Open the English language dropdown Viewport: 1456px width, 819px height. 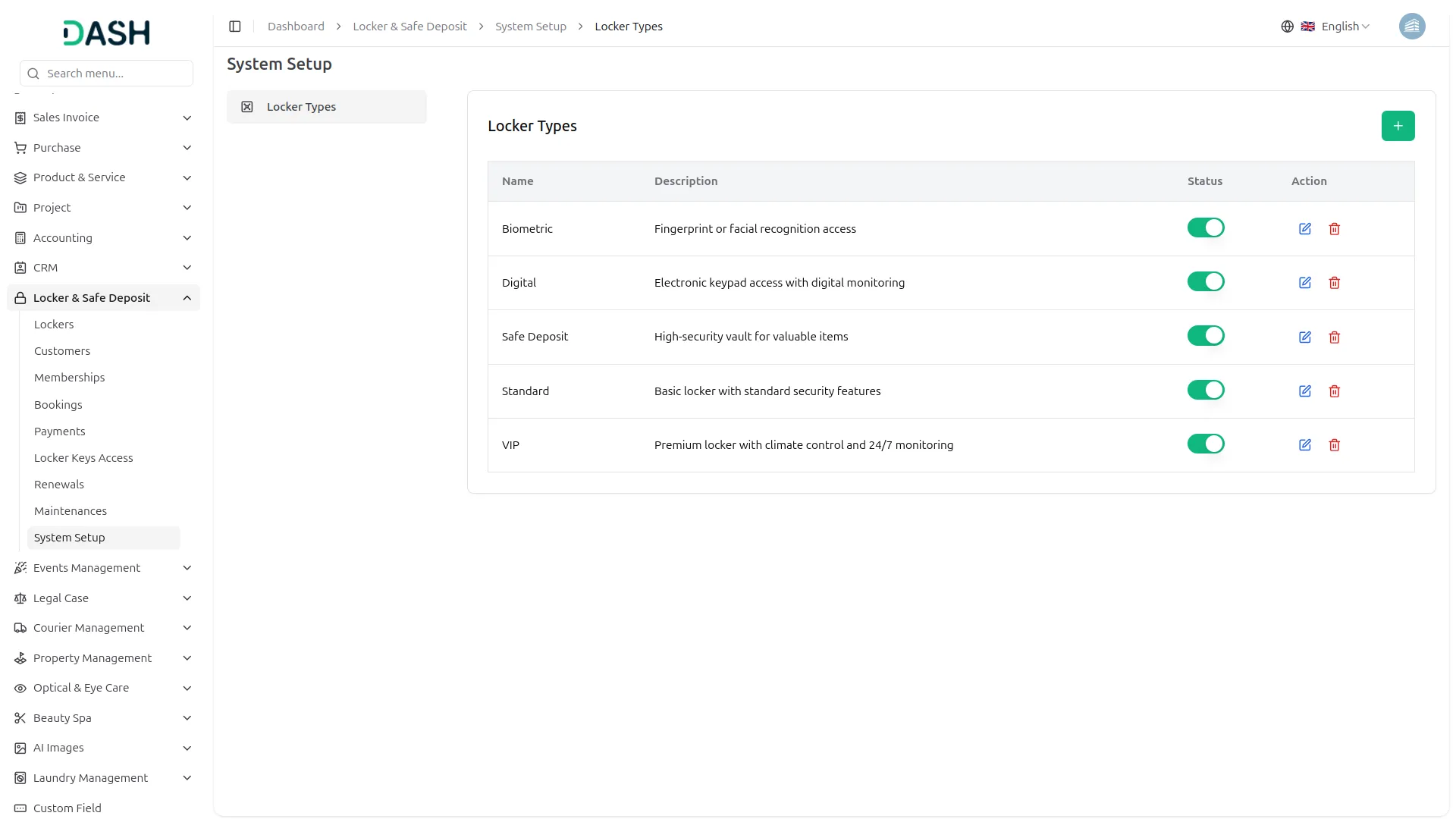[x=1341, y=26]
